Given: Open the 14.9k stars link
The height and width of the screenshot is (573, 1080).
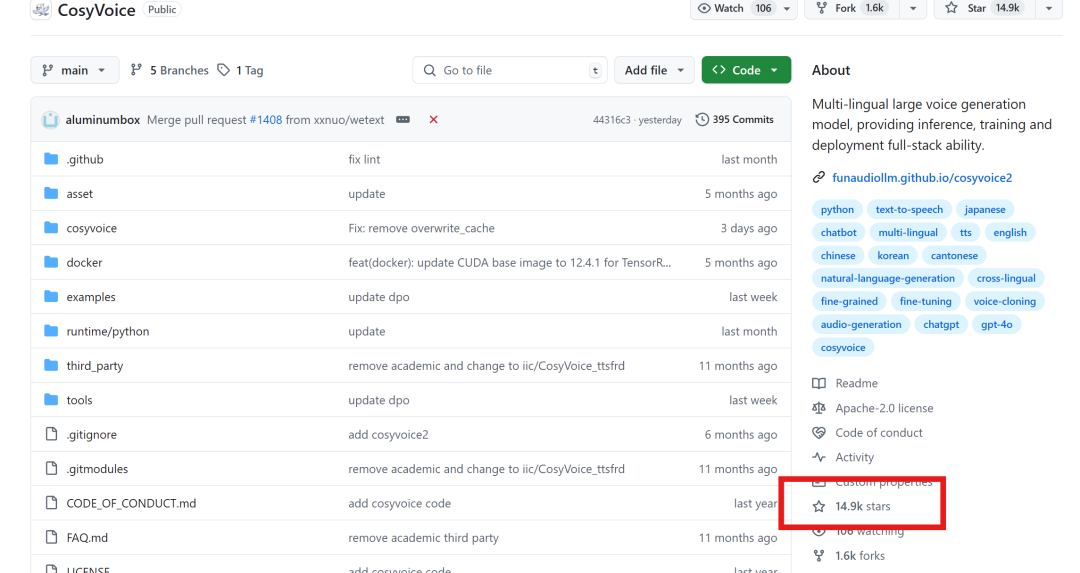Looking at the screenshot, I should 862,506.
